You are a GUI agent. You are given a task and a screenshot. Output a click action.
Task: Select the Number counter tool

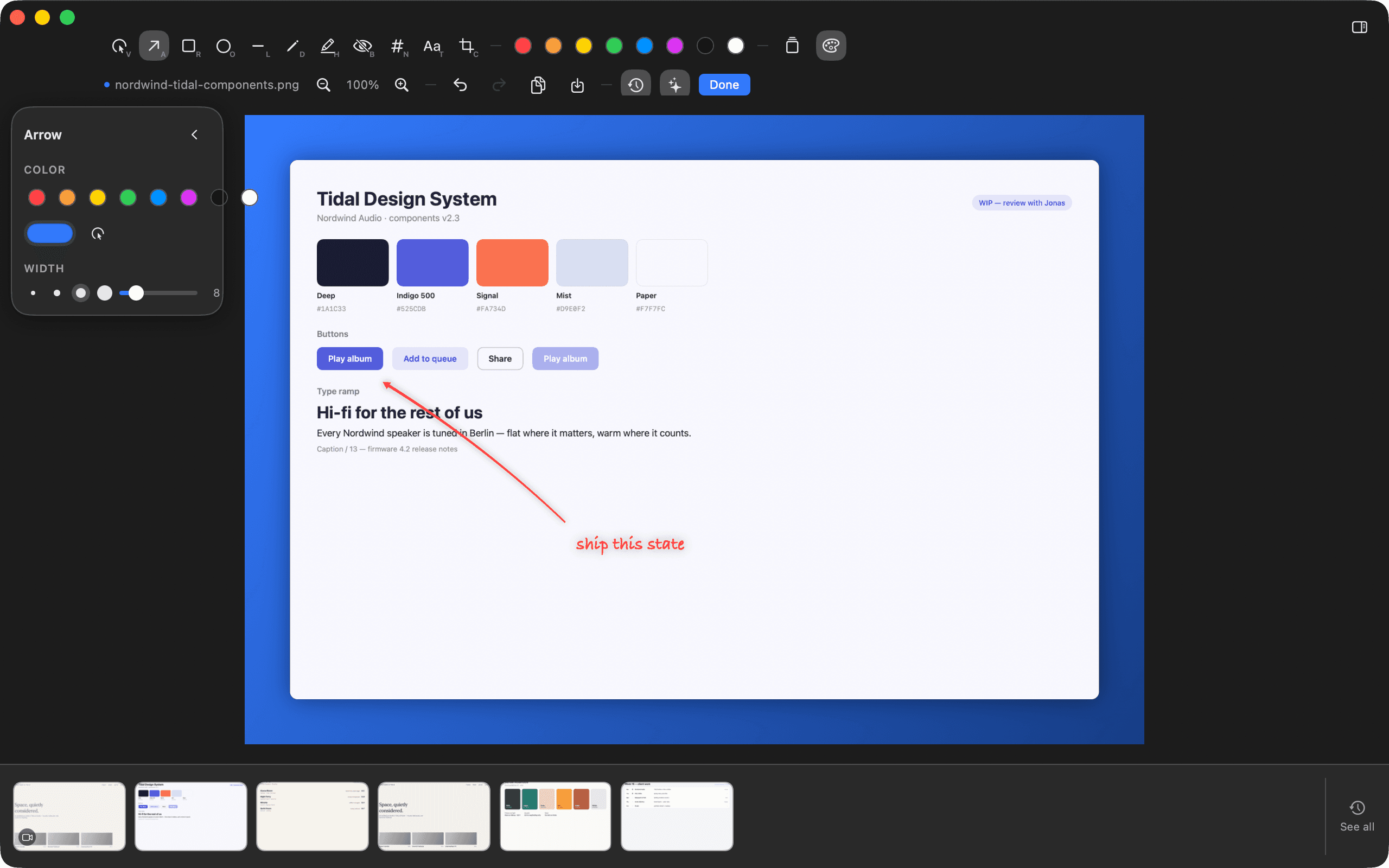397,46
